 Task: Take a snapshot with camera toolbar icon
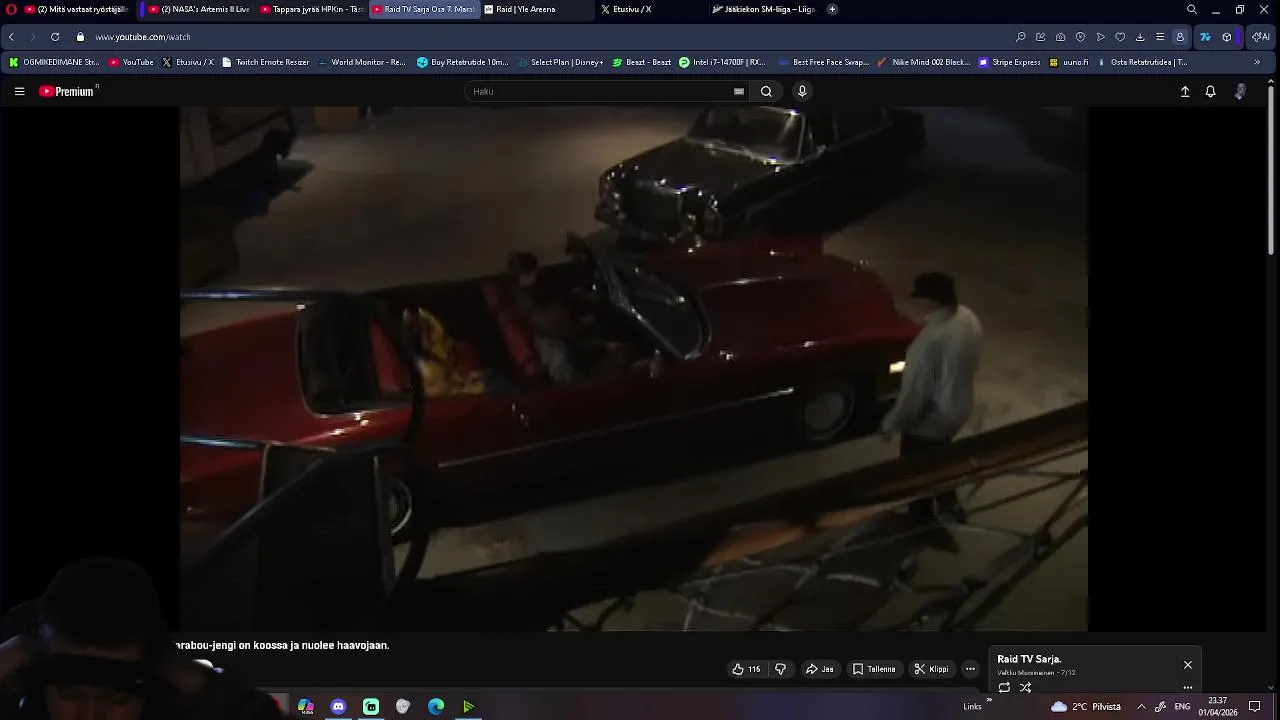coord(1061,37)
